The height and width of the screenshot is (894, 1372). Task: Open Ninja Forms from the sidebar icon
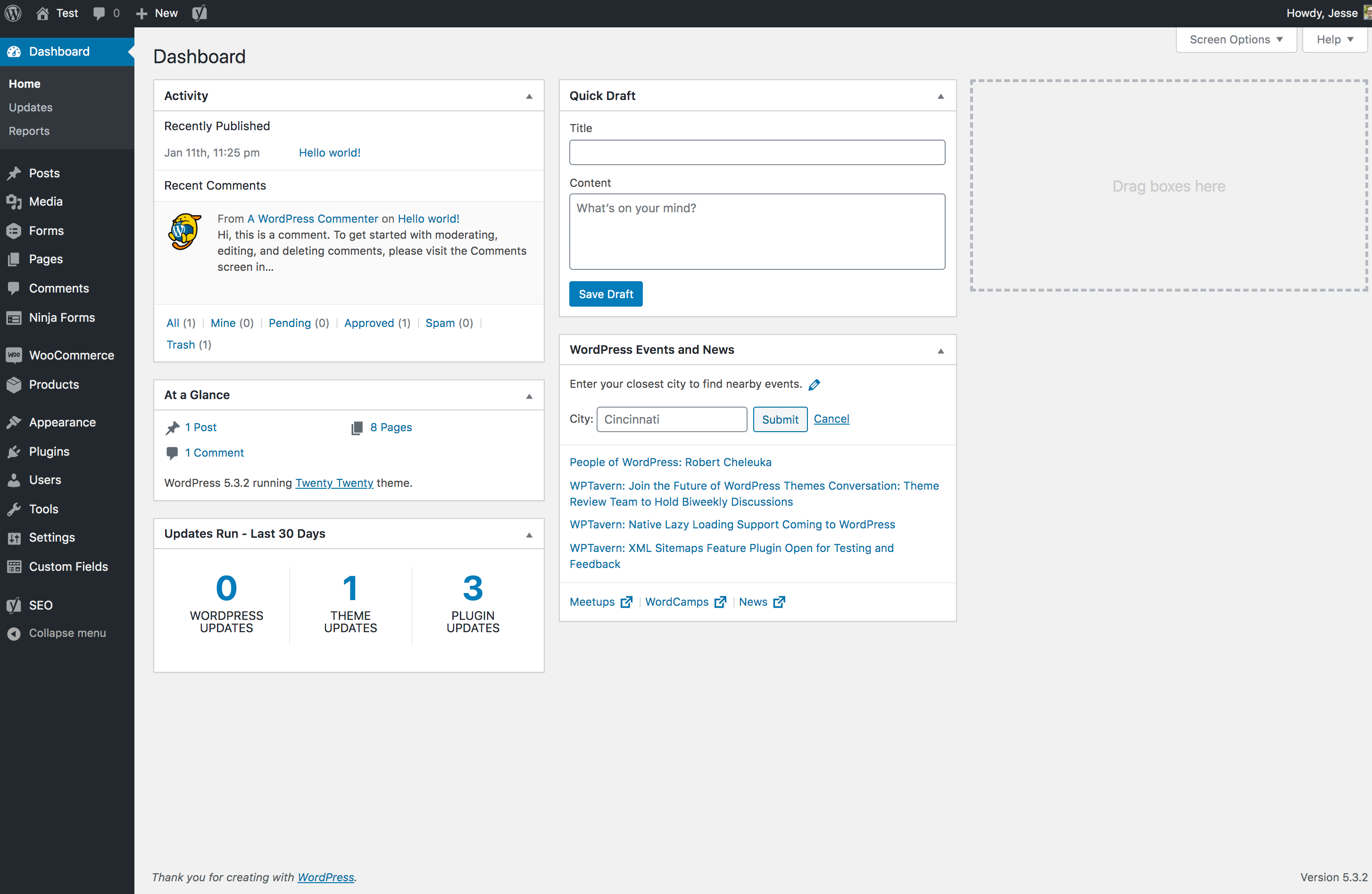pos(15,317)
